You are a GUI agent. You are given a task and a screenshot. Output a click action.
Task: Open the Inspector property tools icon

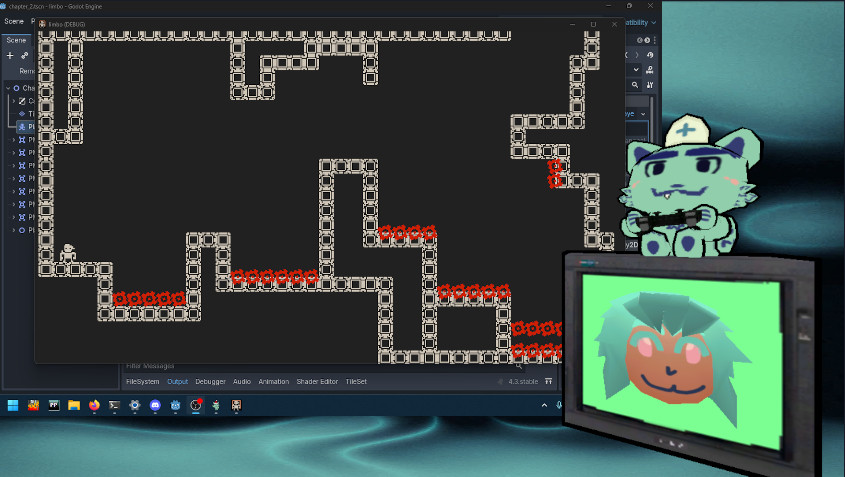click(x=650, y=85)
